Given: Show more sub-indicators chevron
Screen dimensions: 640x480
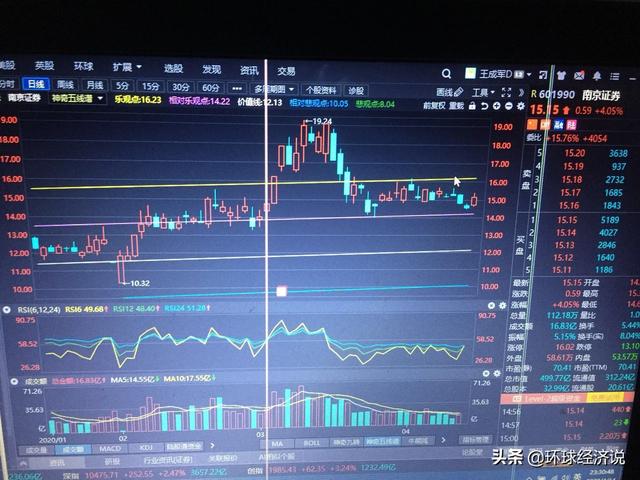Looking at the screenshot, I should click(212, 445).
